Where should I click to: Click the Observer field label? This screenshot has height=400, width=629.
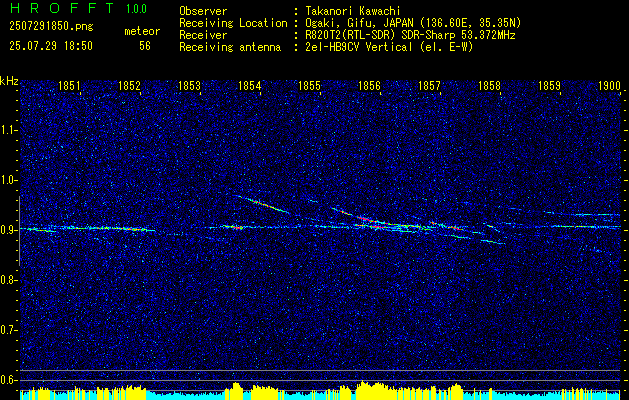pyautogui.click(x=203, y=11)
